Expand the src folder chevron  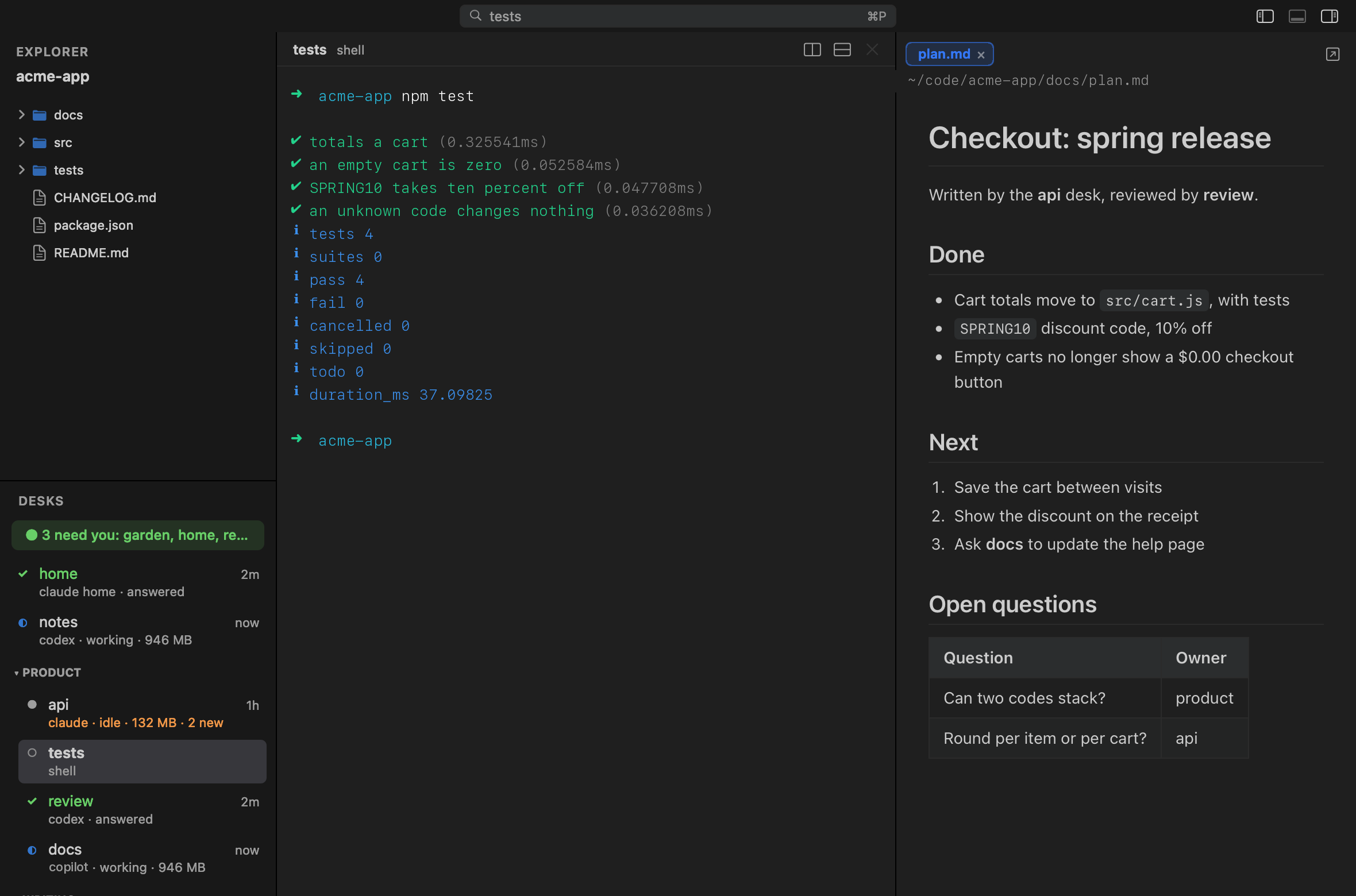tap(21, 142)
